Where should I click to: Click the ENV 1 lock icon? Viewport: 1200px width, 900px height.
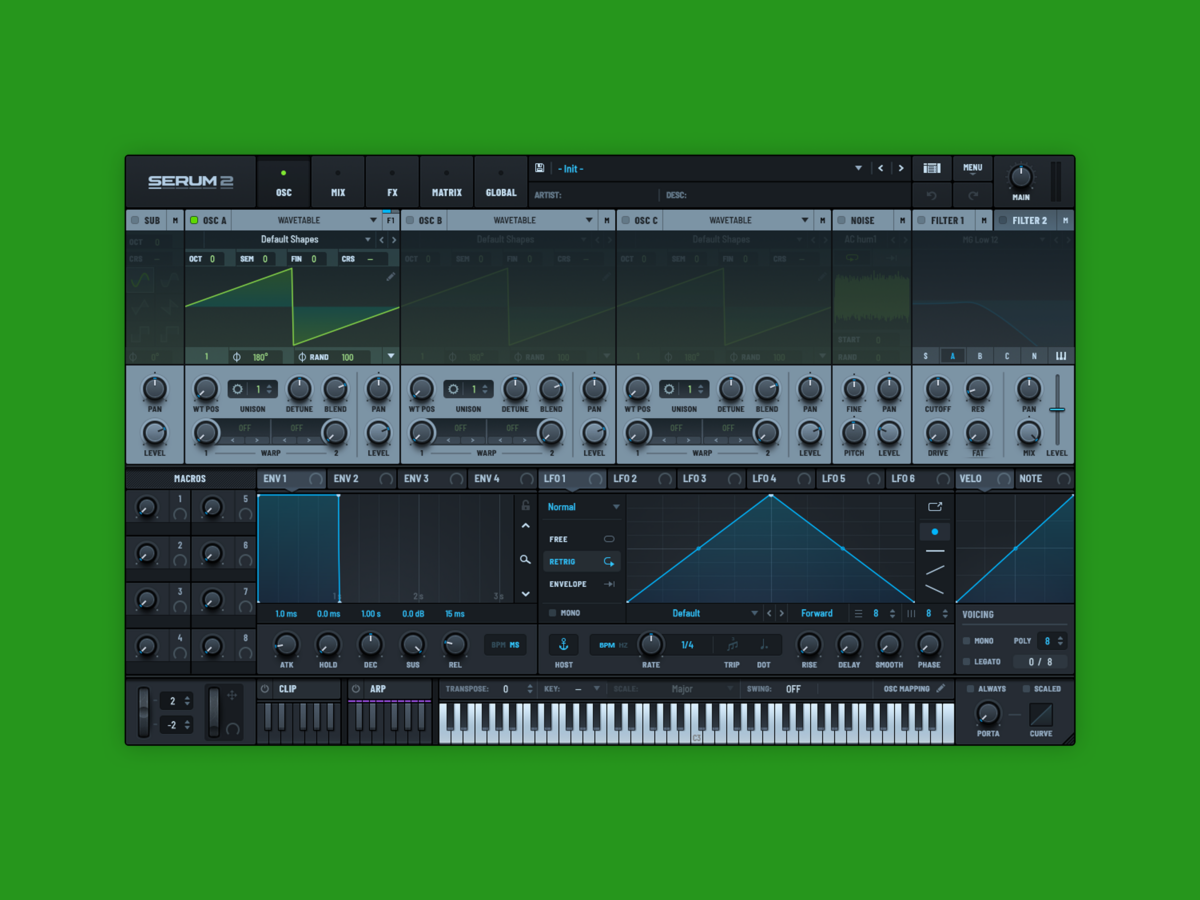coord(525,505)
